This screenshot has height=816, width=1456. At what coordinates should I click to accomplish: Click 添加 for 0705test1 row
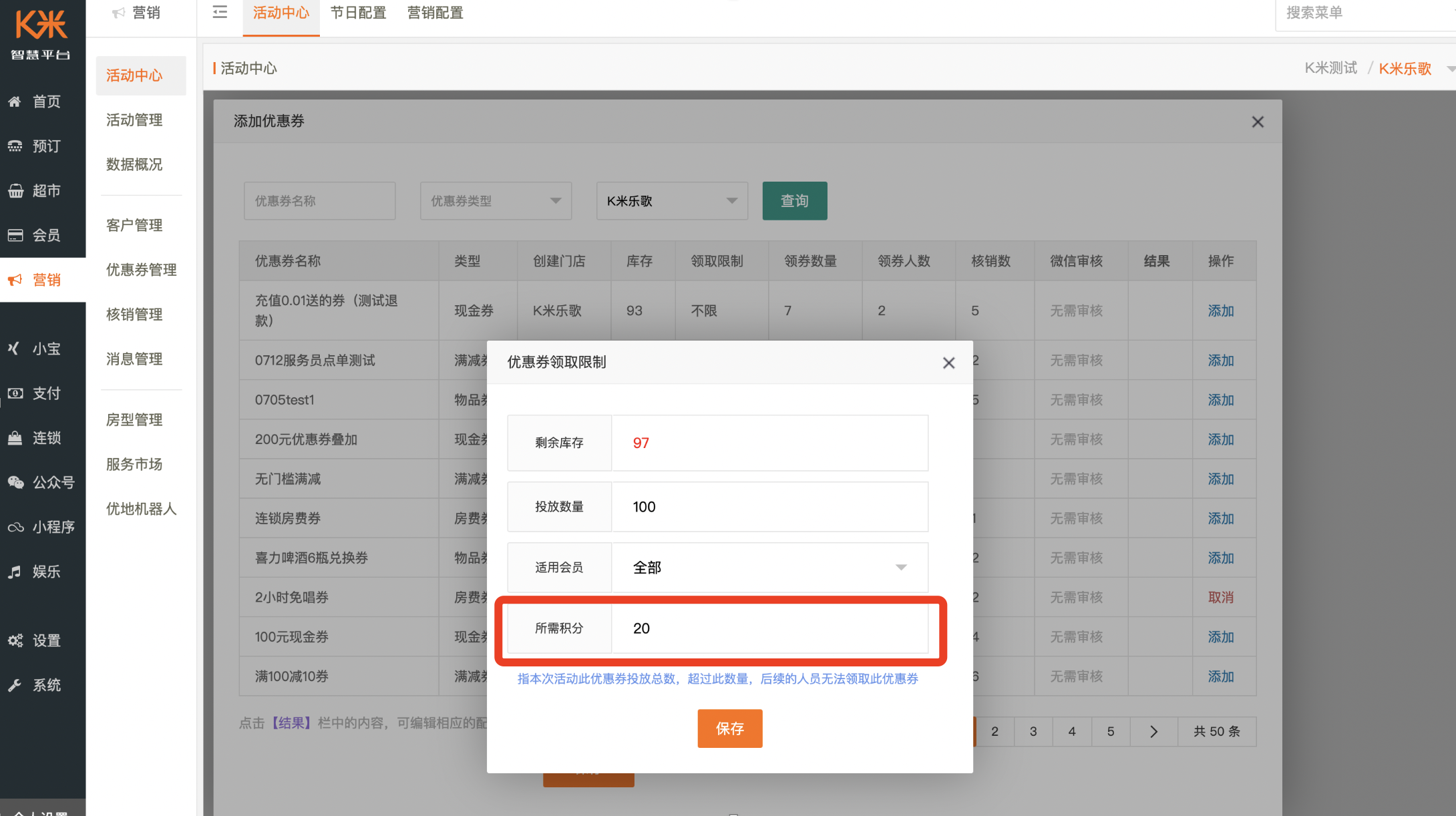(1221, 400)
